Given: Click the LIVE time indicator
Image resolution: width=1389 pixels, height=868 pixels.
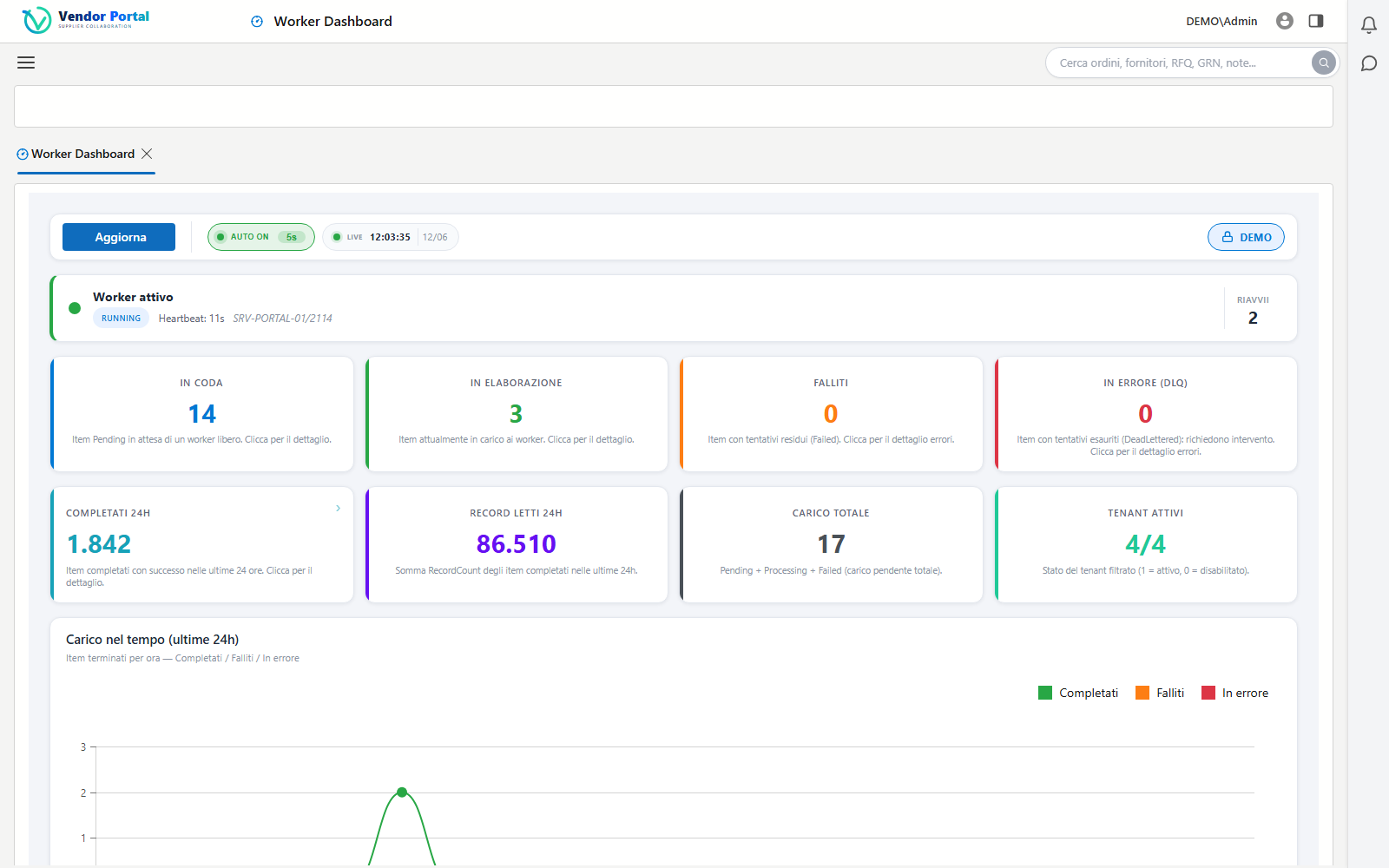Looking at the screenshot, I should click(390, 237).
